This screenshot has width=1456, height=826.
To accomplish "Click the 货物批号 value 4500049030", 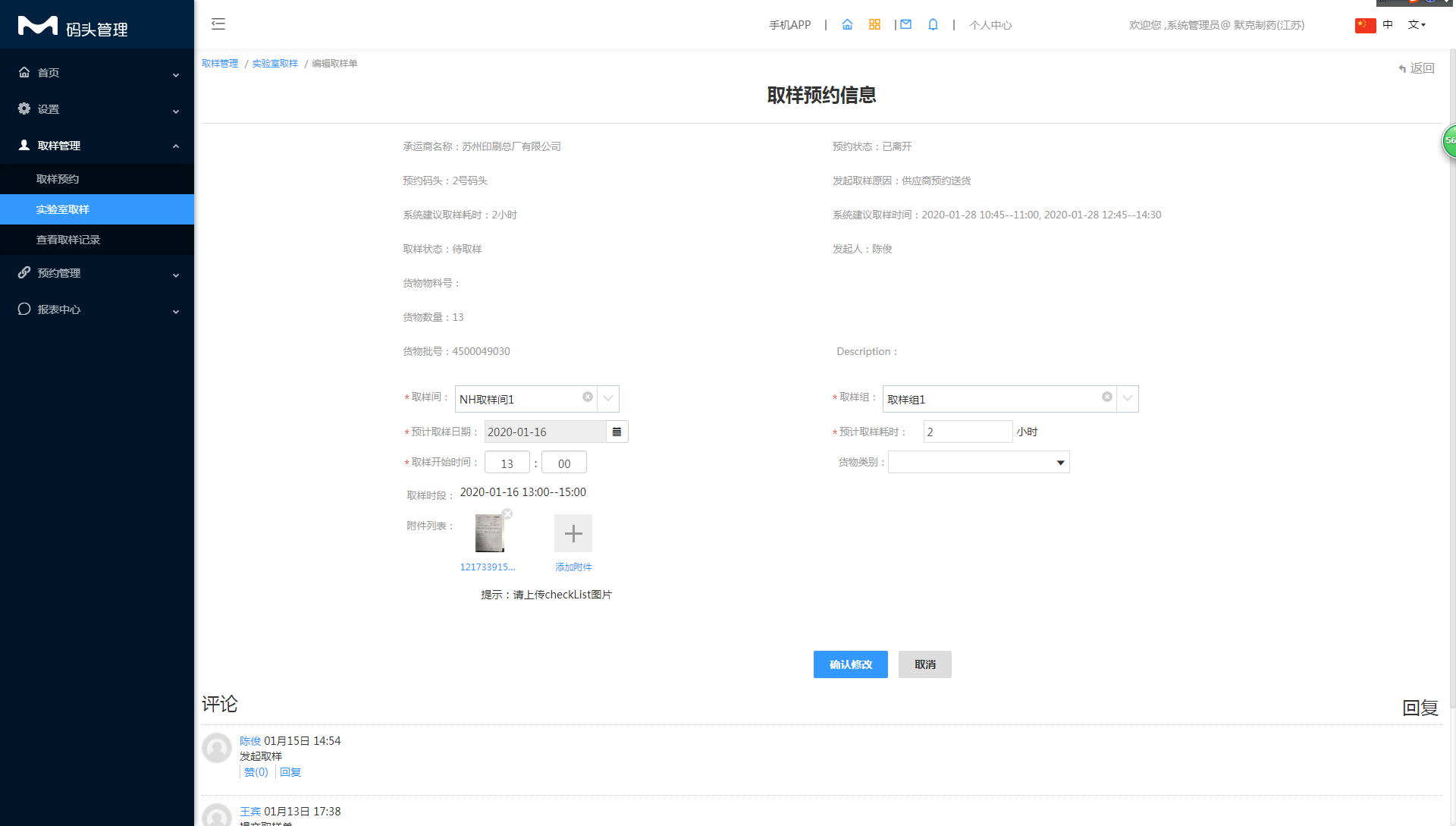I will (x=482, y=351).
